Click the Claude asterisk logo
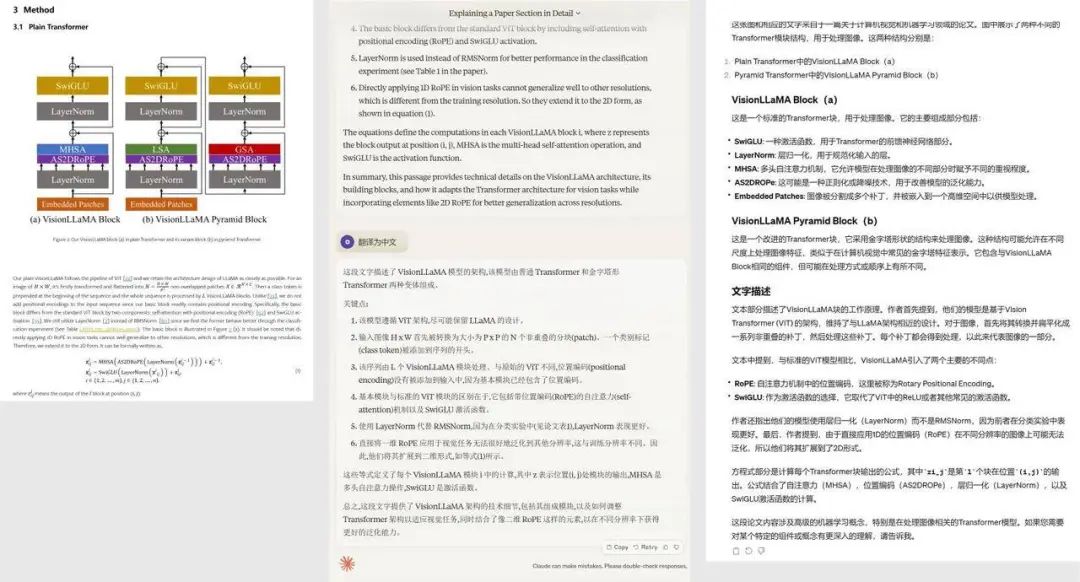Viewport: 1080px width, 582px height. [x=347, y=564]
